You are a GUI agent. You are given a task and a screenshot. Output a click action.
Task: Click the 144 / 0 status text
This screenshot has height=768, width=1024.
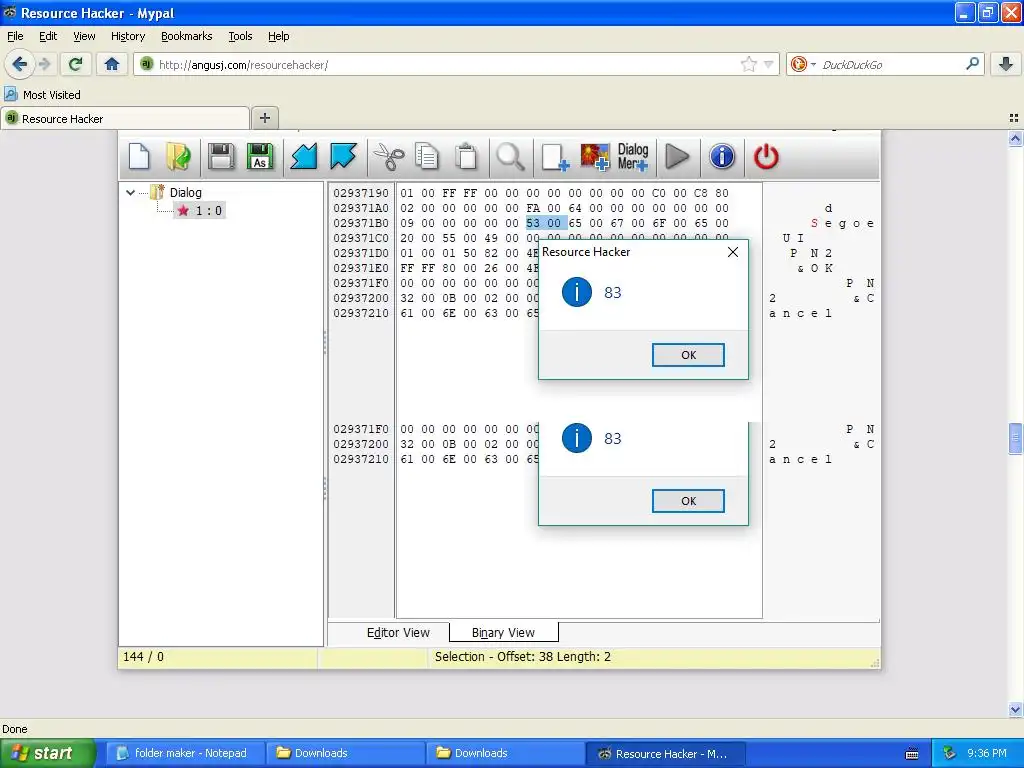pos(143,656)
